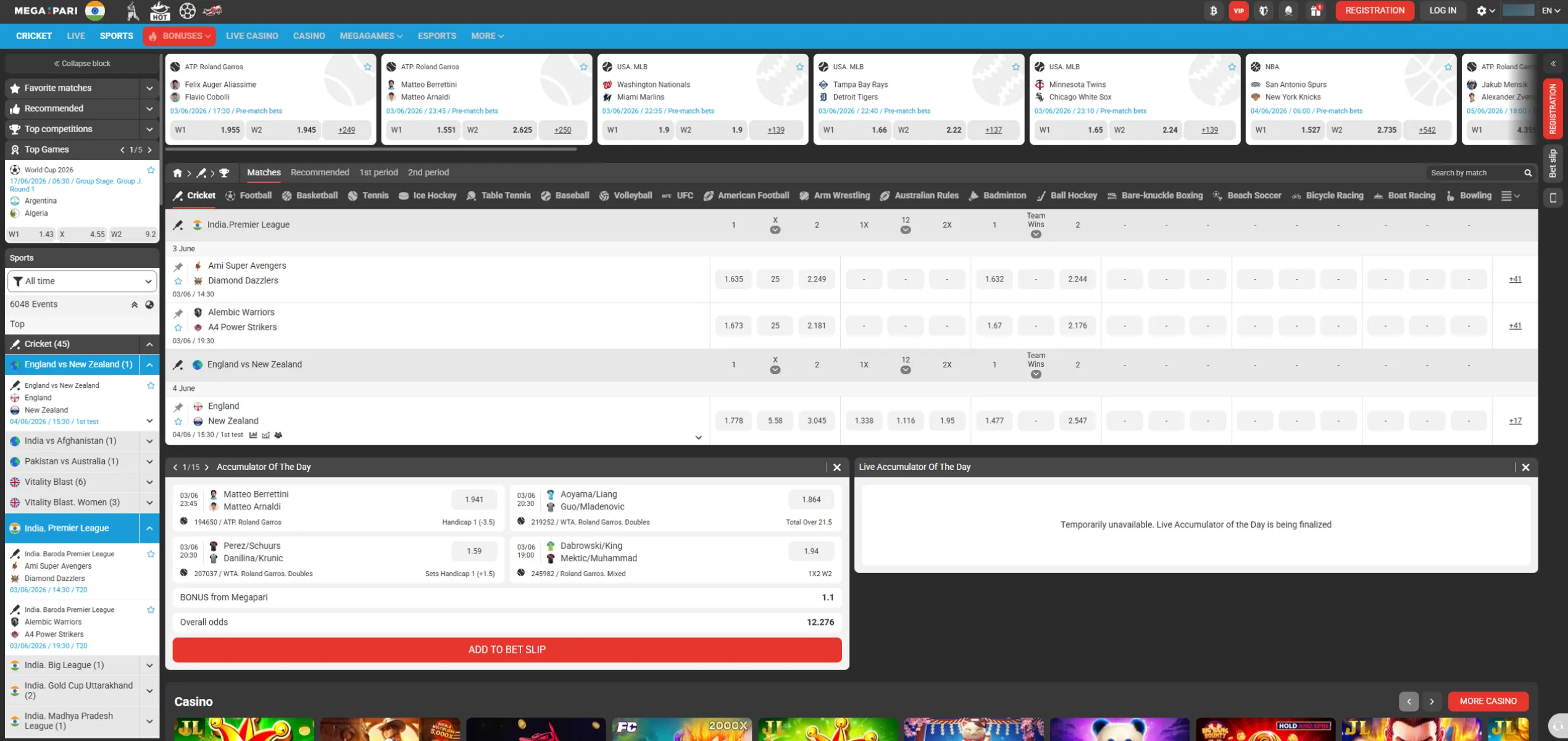This screenshot has height=741, width=1568.
Task: Click the LOG IN button
Action: point(1443,10)
